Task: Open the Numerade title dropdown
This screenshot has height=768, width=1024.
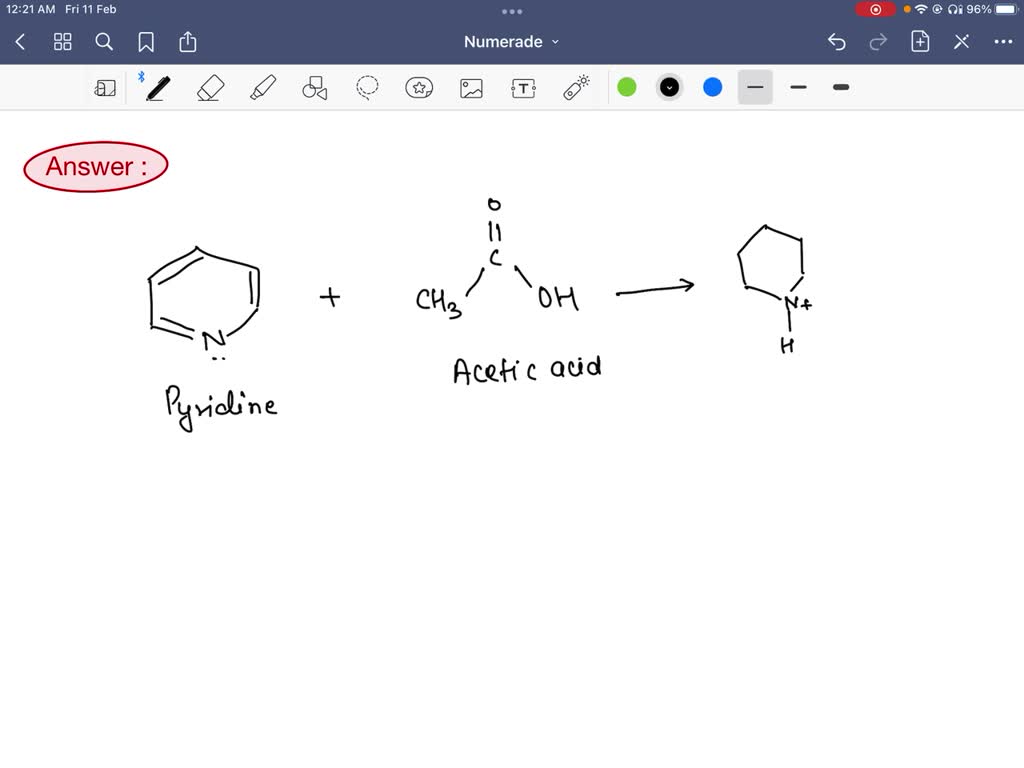Action: [x=511, y=42]
